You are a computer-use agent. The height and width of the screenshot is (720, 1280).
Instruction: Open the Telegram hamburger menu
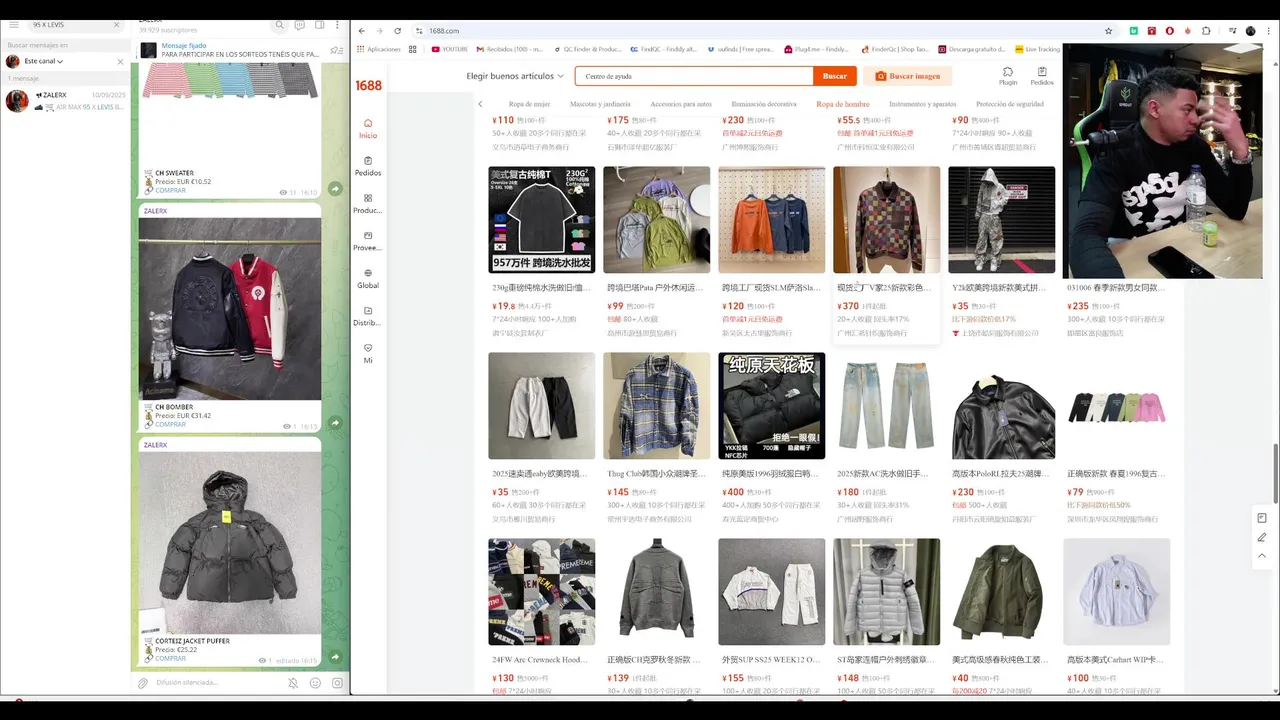(13, 25)
